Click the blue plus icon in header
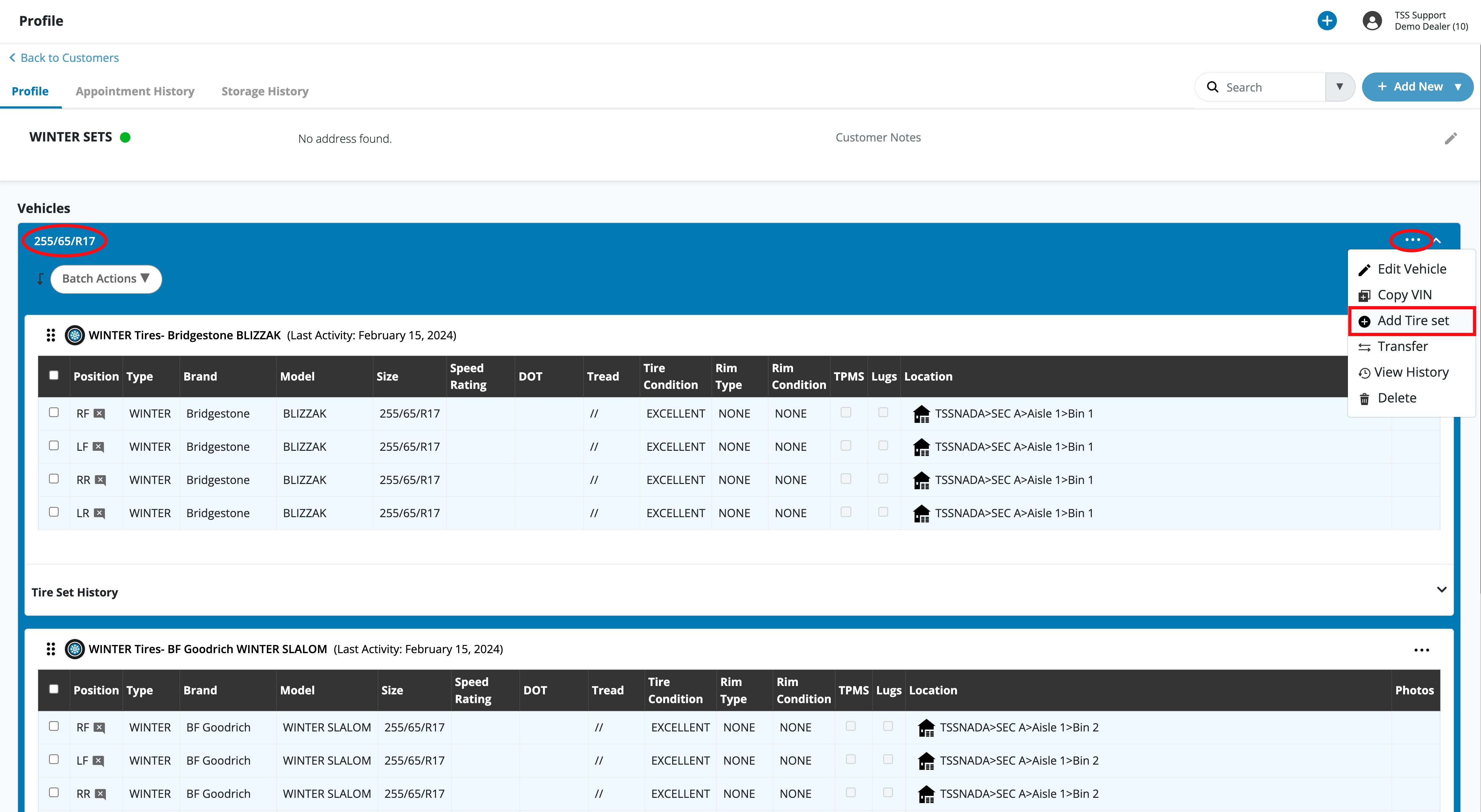1481x812 pixels. (x=1326, y=21)
